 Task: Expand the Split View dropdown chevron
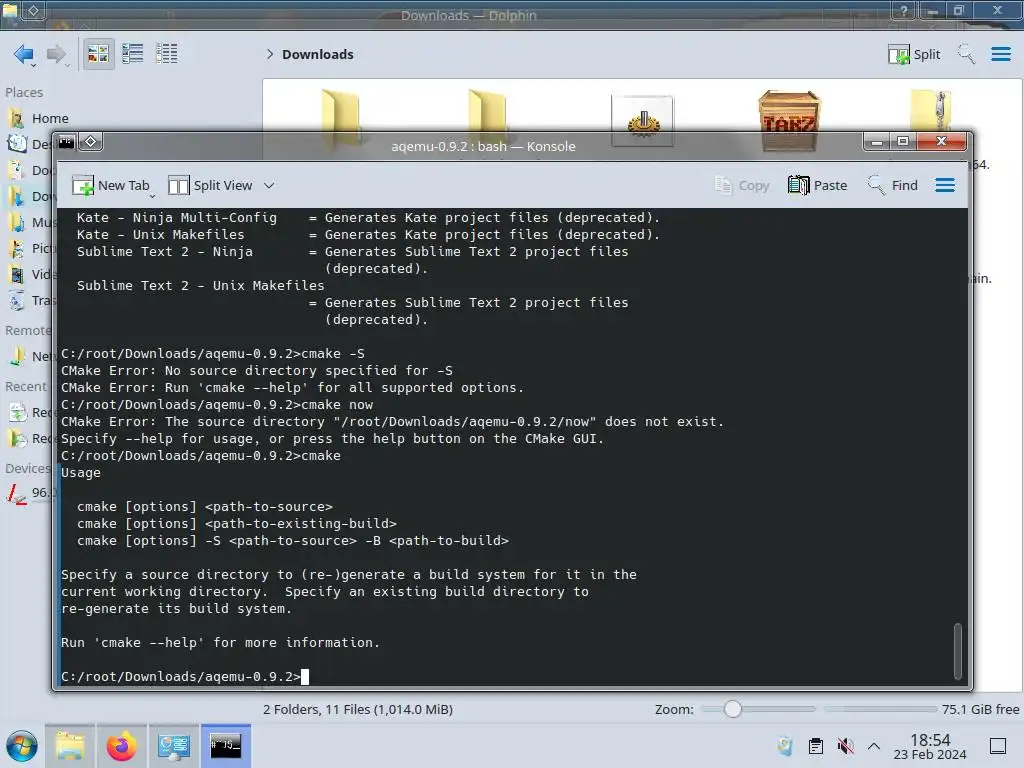click(269, 185)
